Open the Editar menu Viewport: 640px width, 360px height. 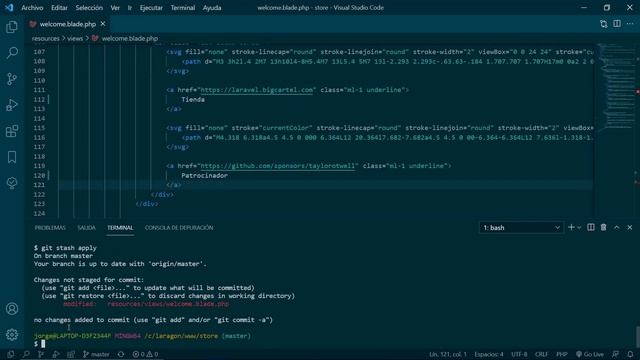[59, 8]
